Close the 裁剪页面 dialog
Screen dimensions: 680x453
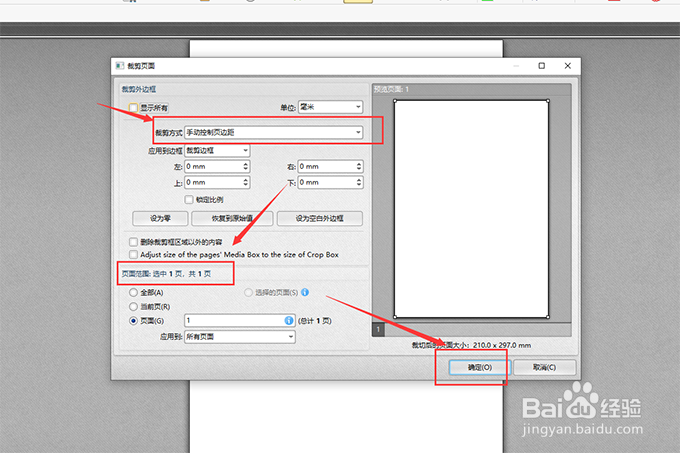pyautogui.click(x=568, y=66)
